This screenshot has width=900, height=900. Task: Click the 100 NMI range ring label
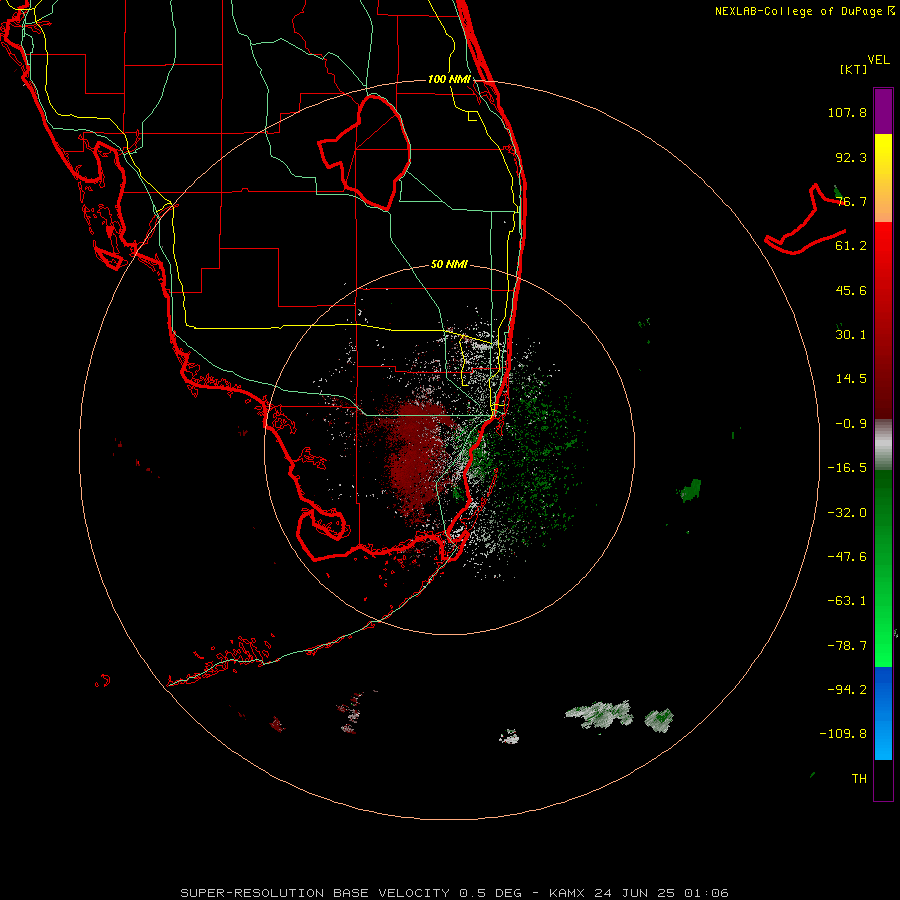tap(449, 79)
